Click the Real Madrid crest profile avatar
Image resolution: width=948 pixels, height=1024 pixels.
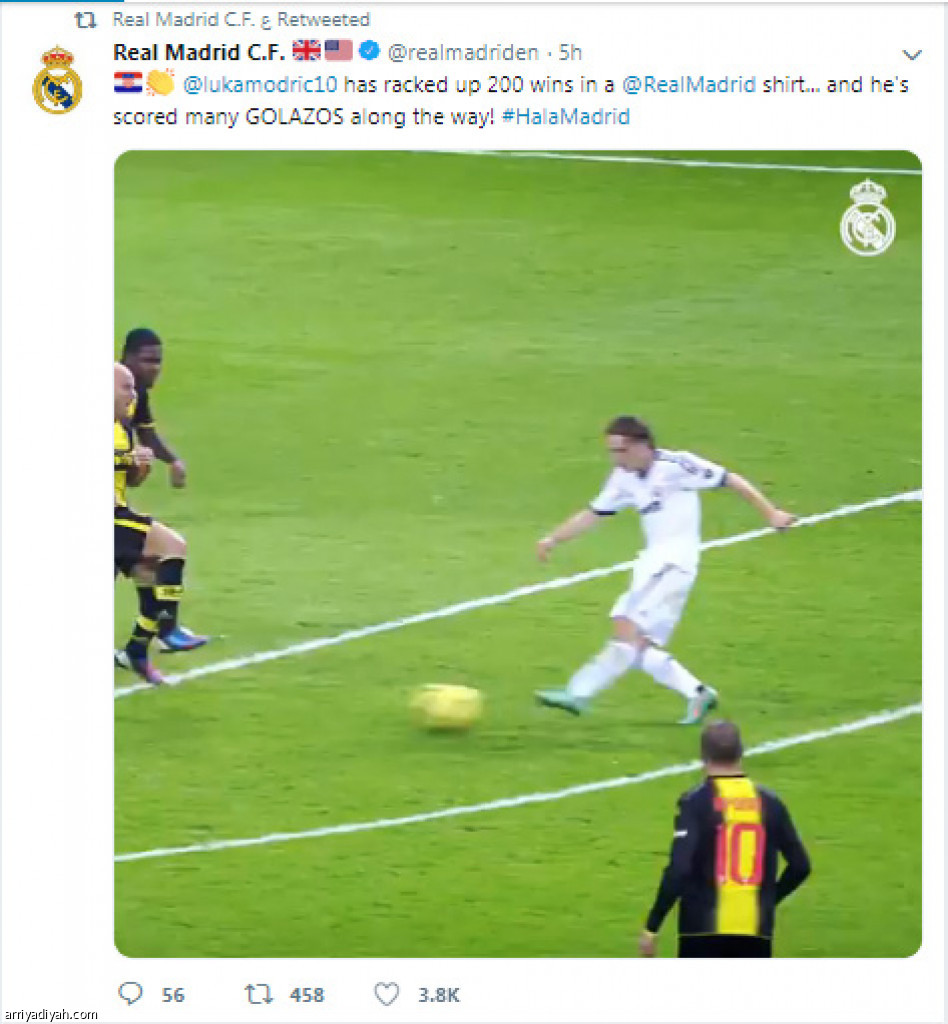[x=57, y=80]
